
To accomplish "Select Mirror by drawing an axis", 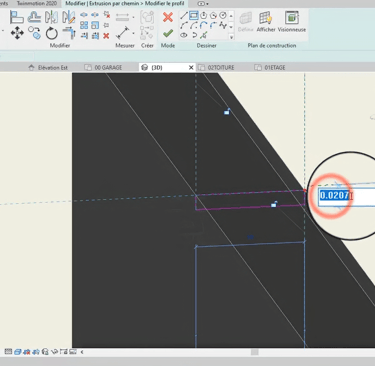I will coord(68,17).
